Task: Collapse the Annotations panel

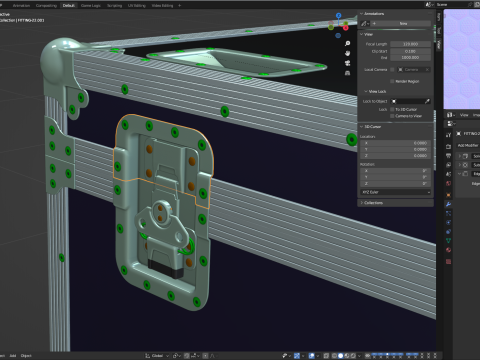Action: pos(362,14)
